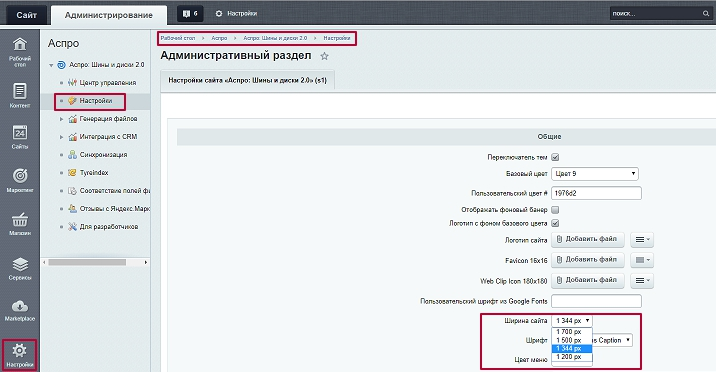Screen dimensions: 716x372
Task: Open Favicon 16x16 file options menu
Action: [642, 260]
